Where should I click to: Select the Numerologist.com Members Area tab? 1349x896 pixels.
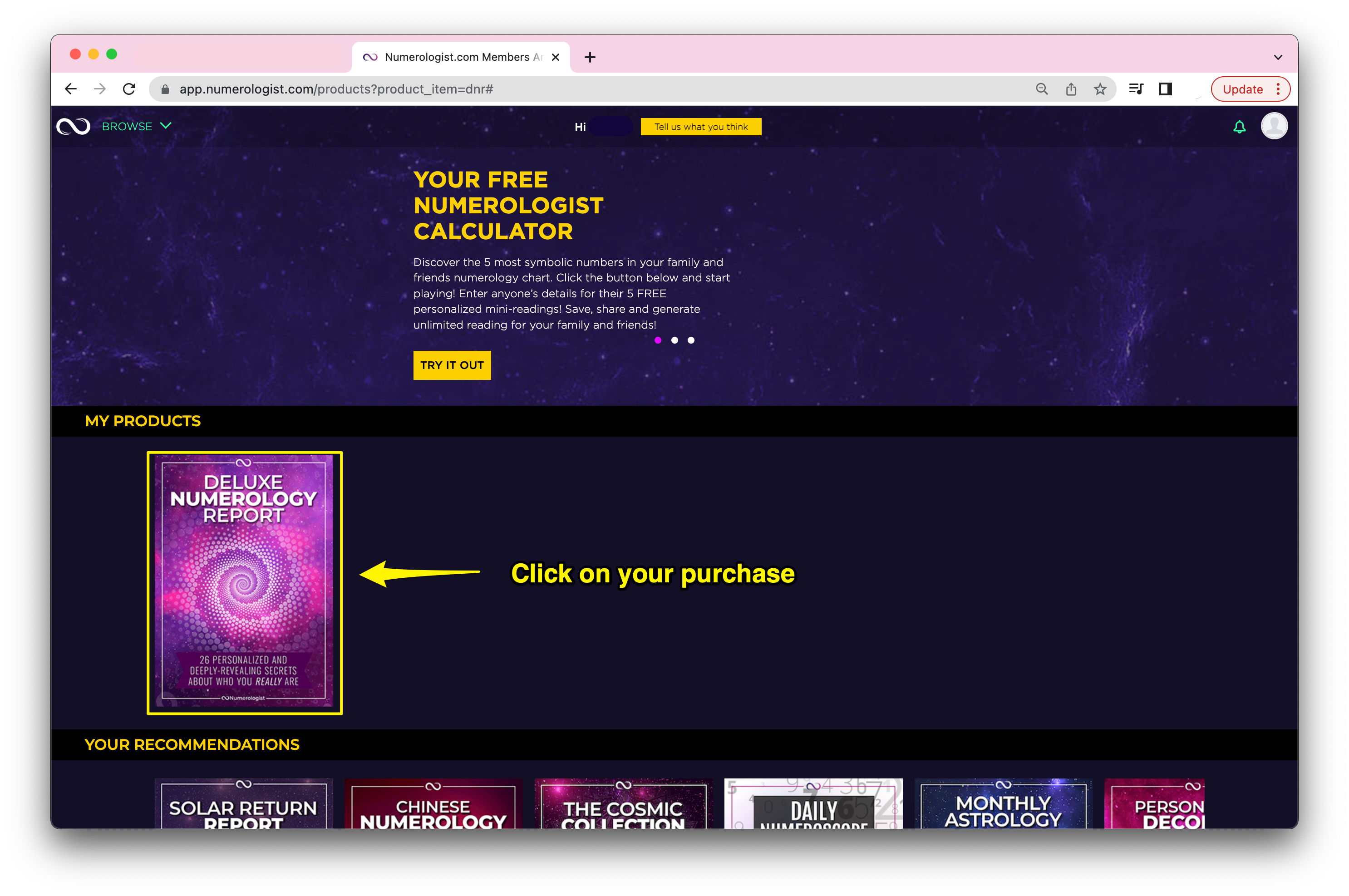[x=461, y=57]
